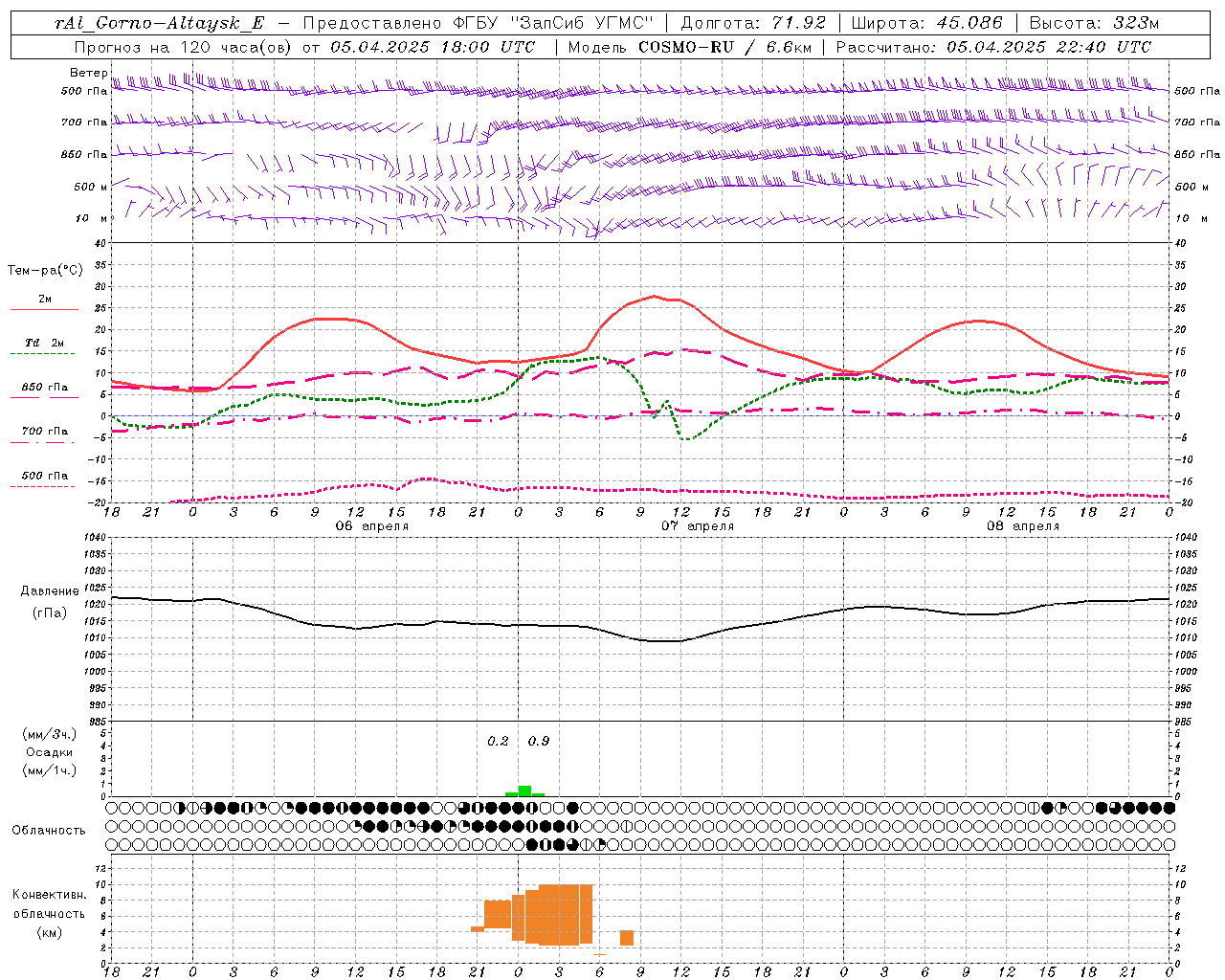Click the small isolated orange block on 07 апреля morning

(627, 938)
